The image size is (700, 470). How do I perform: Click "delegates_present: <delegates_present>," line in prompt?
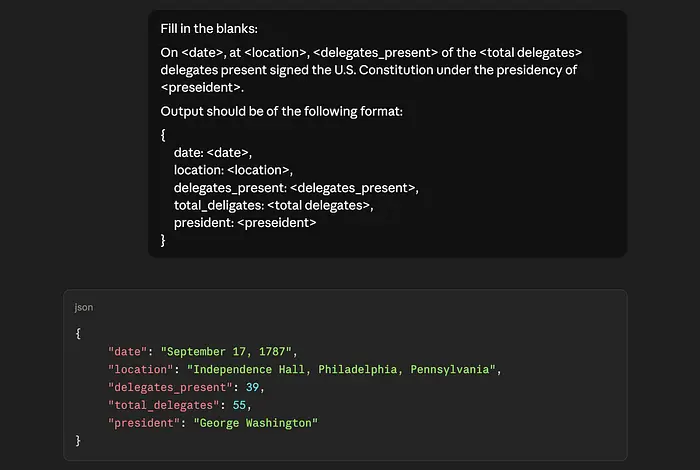click(x=296, y=187)
